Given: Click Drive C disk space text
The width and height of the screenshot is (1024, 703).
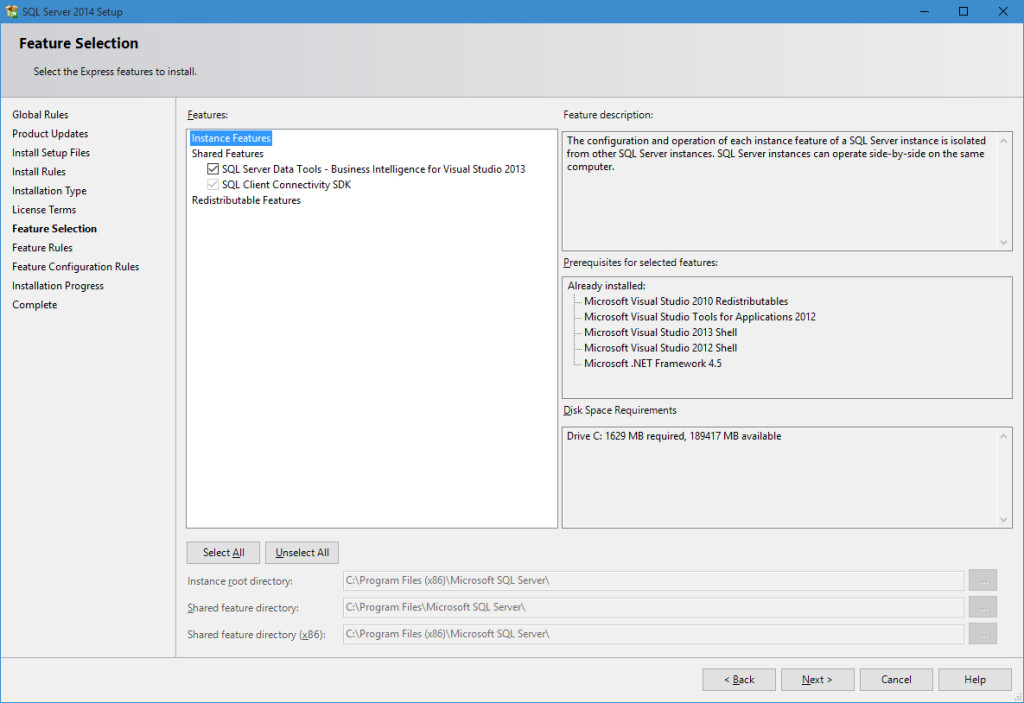Looking at the screenshot, I should tap(673, 436).
